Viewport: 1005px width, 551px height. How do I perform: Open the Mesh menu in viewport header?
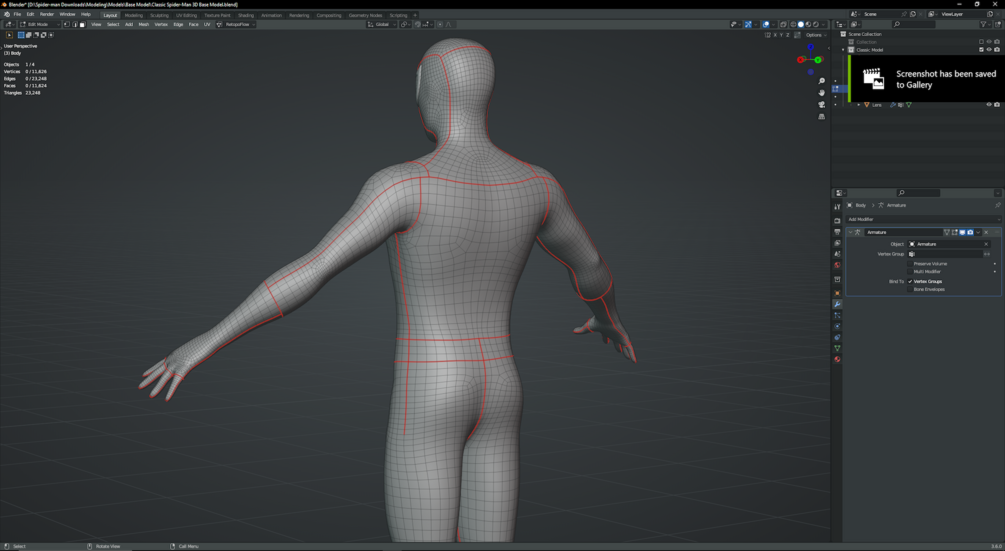tap(144, 24)
